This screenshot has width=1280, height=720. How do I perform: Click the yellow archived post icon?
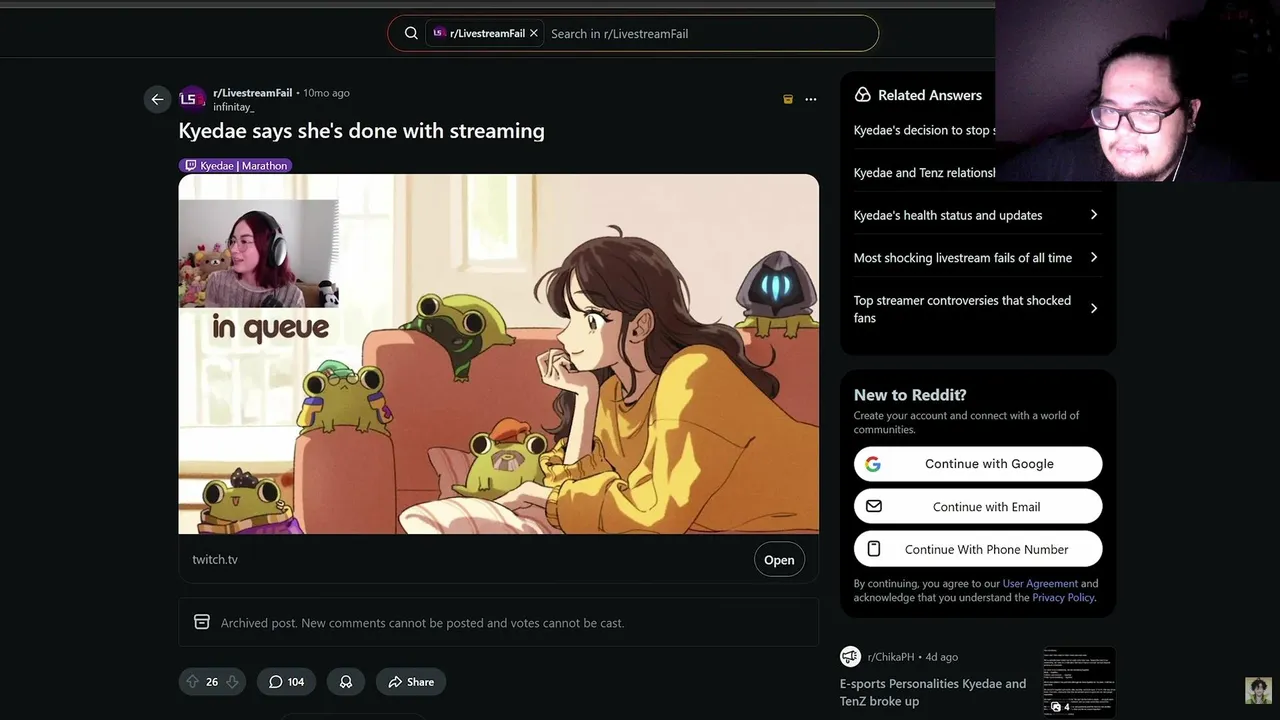coord(788,99)
